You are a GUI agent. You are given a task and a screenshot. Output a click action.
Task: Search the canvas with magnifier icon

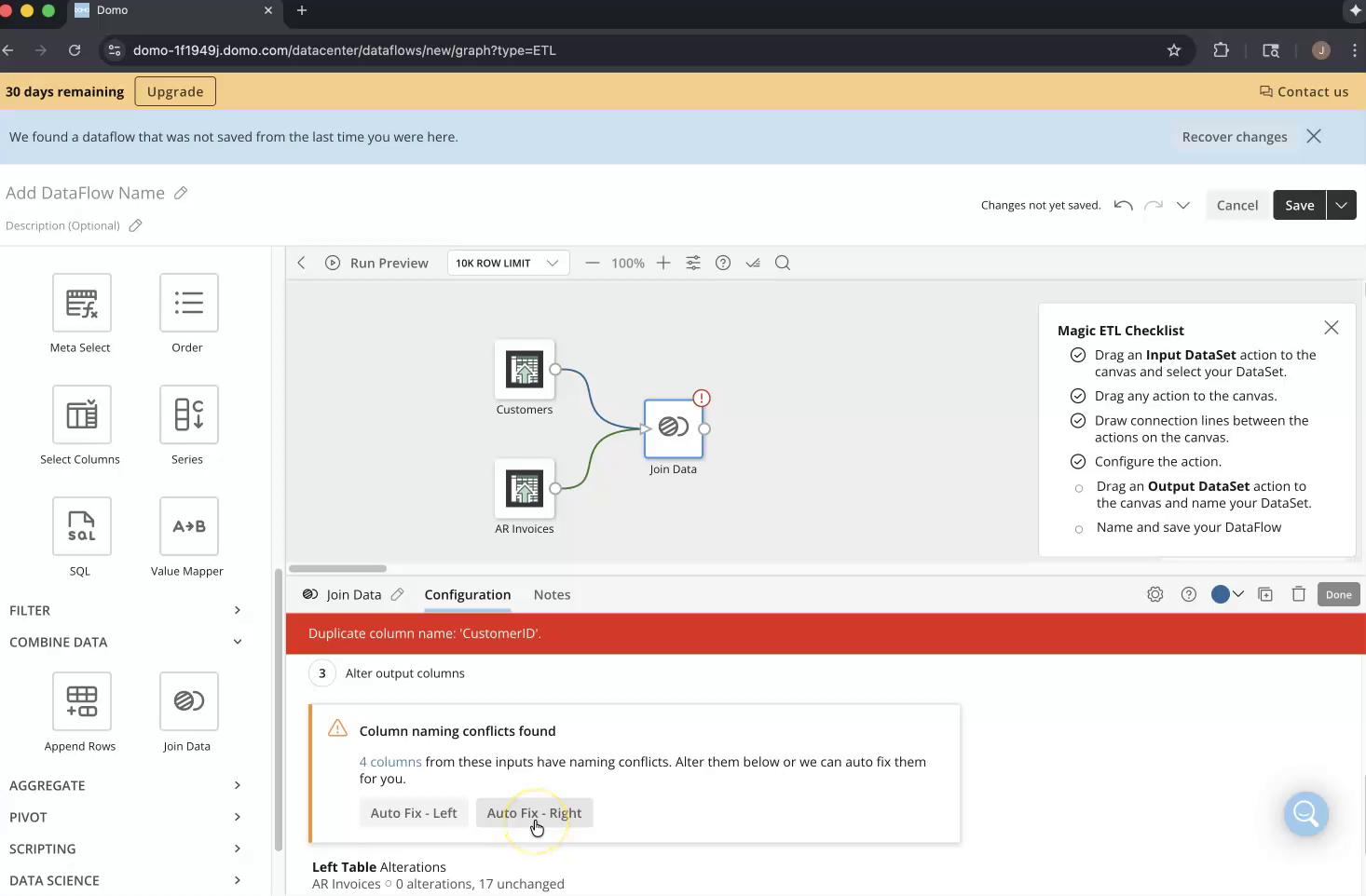pos(783,263)
